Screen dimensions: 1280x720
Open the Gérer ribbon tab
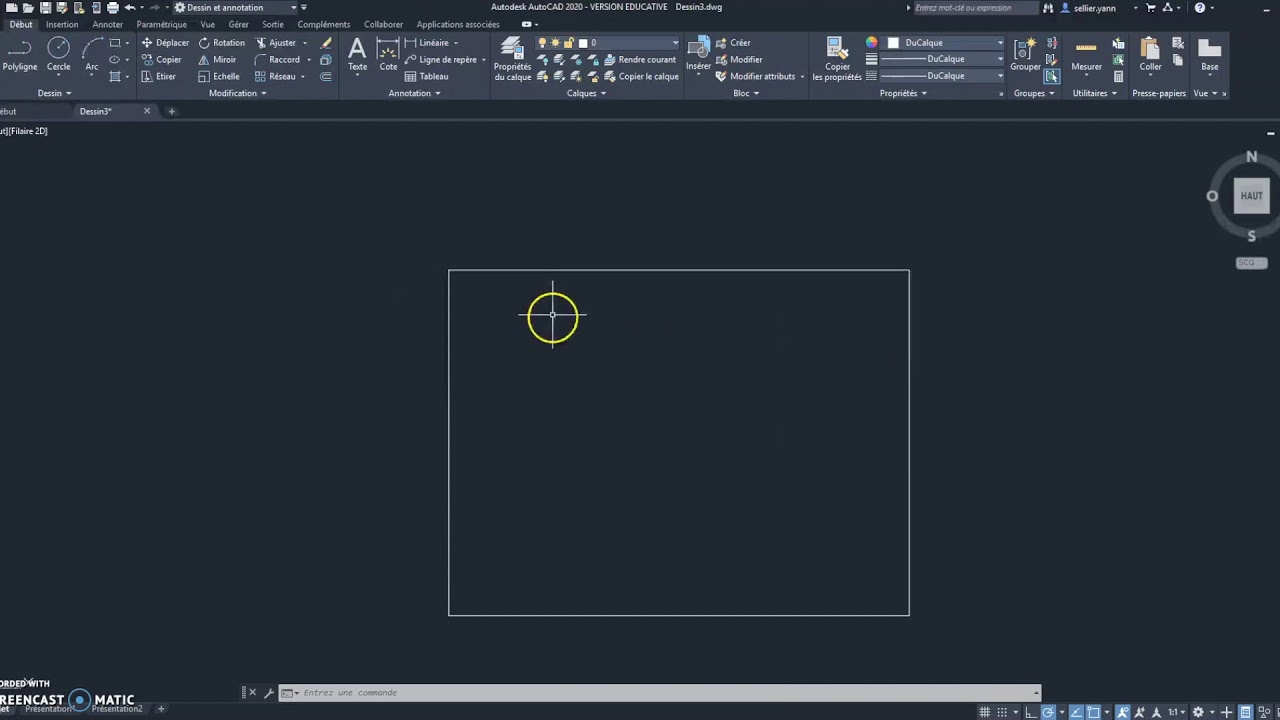[x=238, y=24]
